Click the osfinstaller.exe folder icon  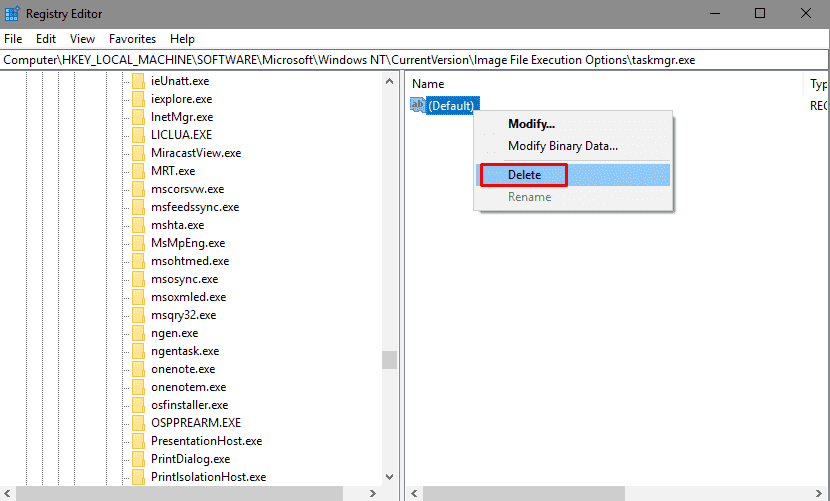[x=138, y=405]
